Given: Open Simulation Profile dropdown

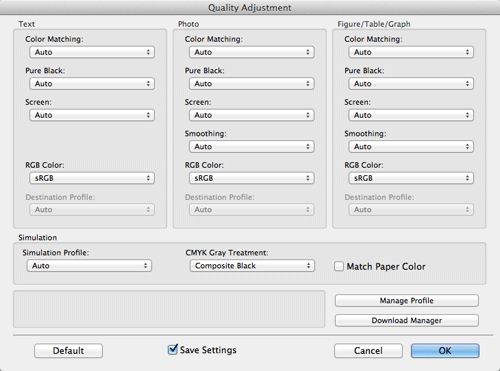Looking at the screenshot, I should [89, 266].
